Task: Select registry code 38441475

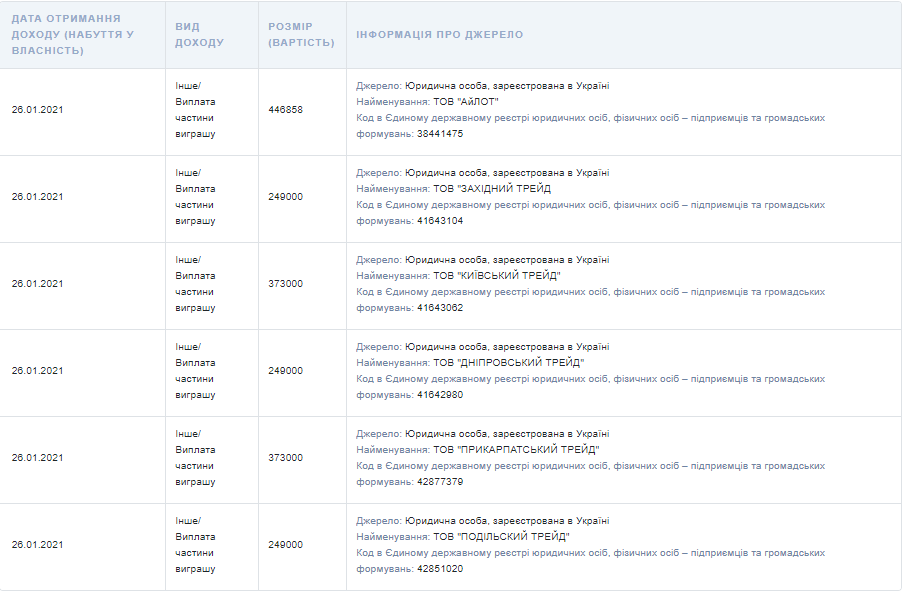Action: tap(440, 133)
